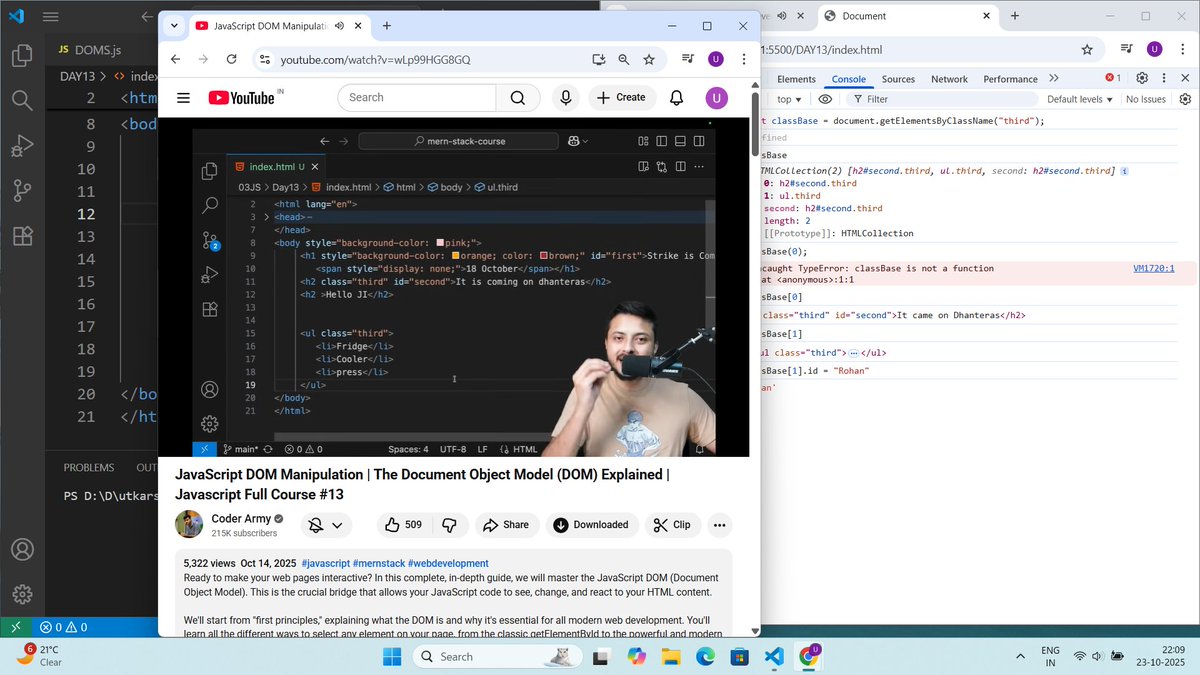Click YouTube address bar URL
1200x675 pixels.
pyautogui.click(x=375, y=60)
